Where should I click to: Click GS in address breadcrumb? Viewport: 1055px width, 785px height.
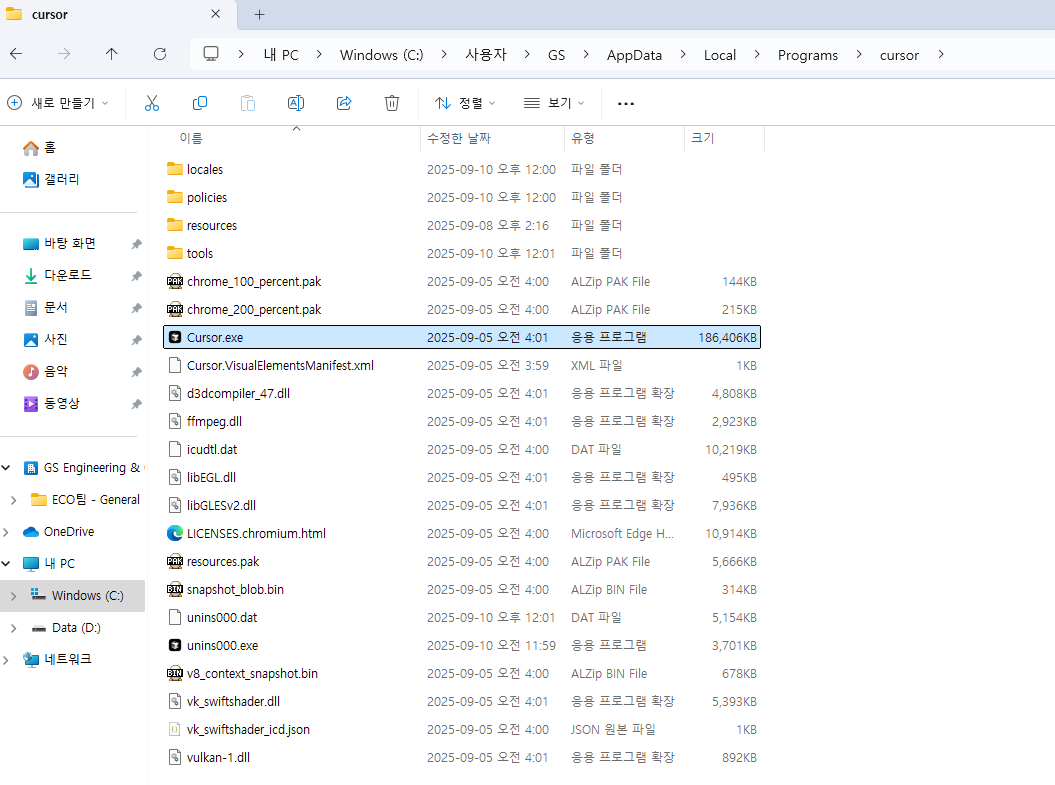pos(556,55)
